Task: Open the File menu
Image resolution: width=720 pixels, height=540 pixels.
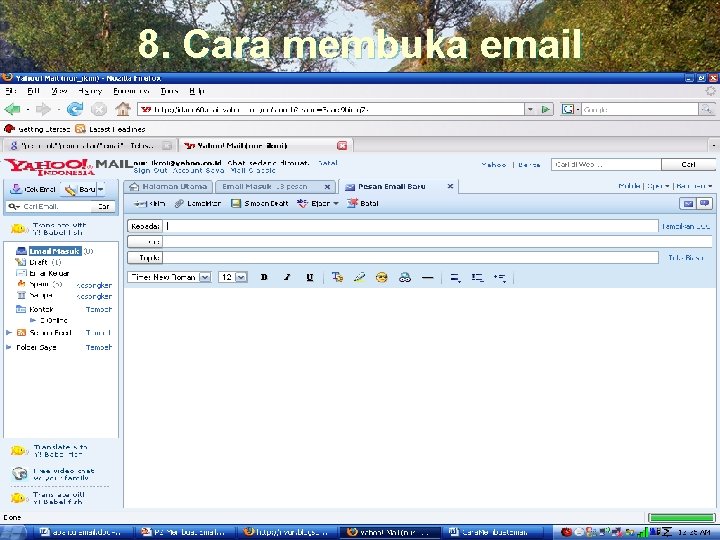Action: 11,91
